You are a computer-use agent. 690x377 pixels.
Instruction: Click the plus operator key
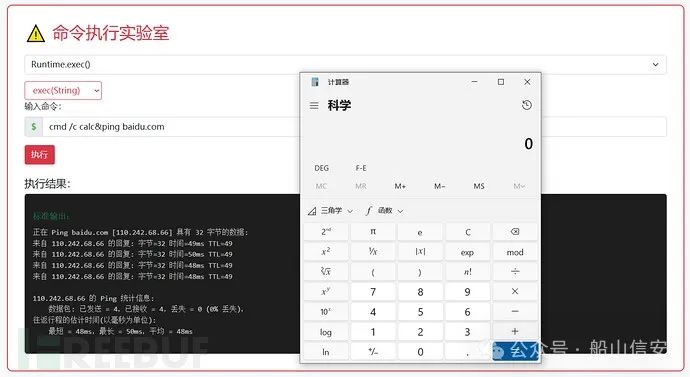(x=515, y=332)
